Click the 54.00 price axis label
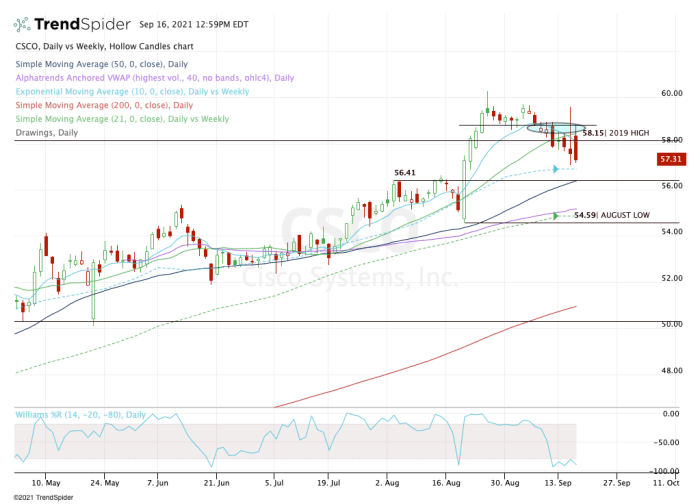 pos(671,232)
